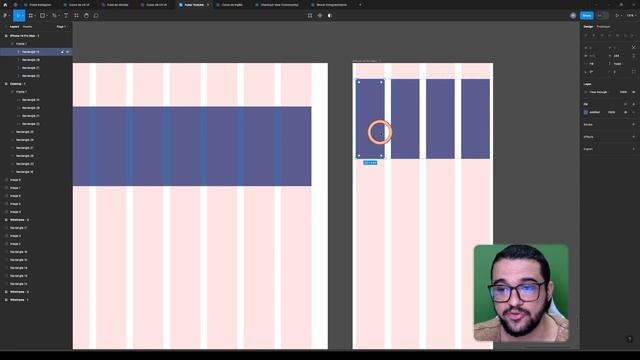Select the Comment tool
The height and width of the screenshot is (360, 640).
[96, 16]
